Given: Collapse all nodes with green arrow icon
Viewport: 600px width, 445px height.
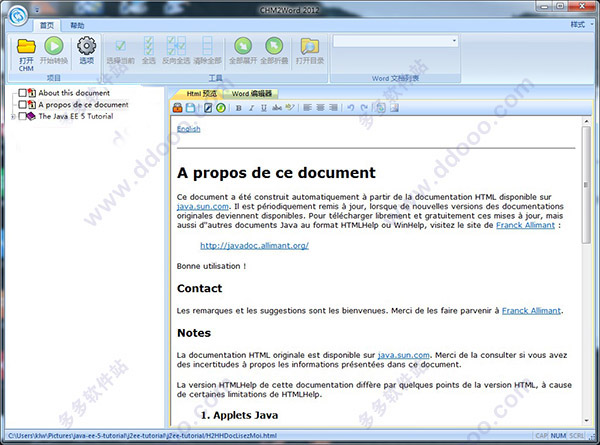Looking at the screenshot, I should (x=274, y=51).
